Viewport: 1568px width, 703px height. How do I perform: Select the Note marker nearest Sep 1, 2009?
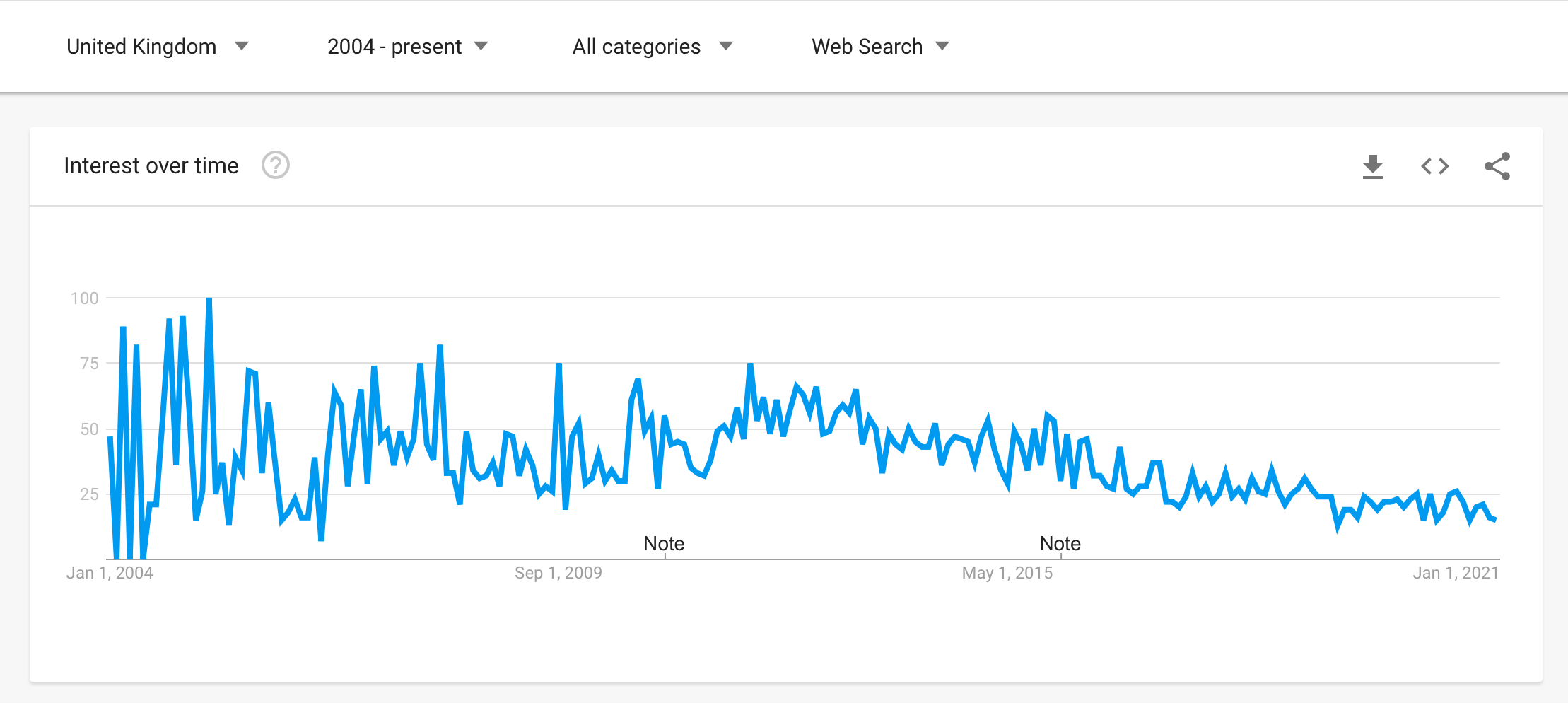coord(664,543)
